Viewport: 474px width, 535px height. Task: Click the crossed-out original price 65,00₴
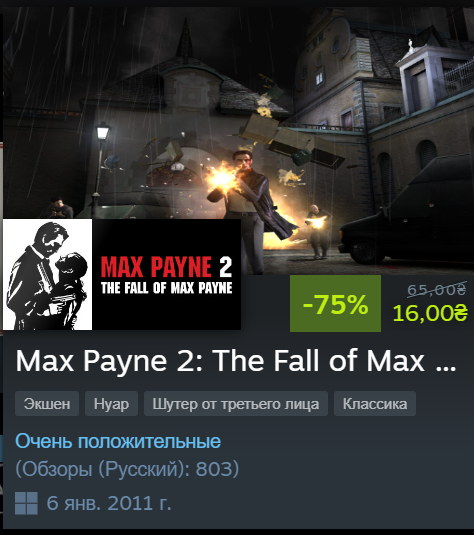437,290
